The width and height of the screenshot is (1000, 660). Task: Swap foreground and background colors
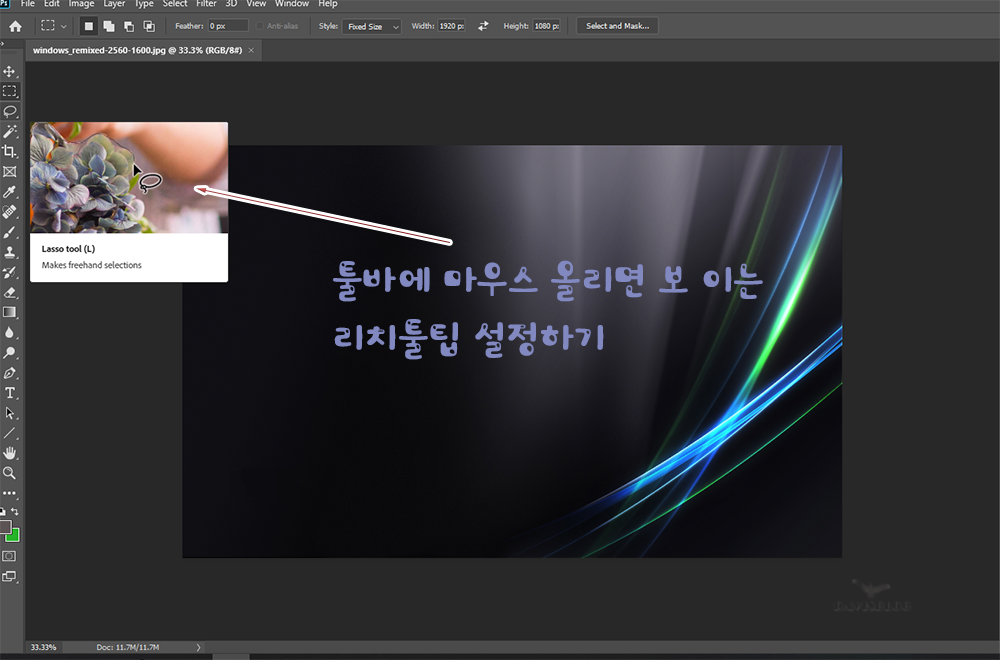15,511
